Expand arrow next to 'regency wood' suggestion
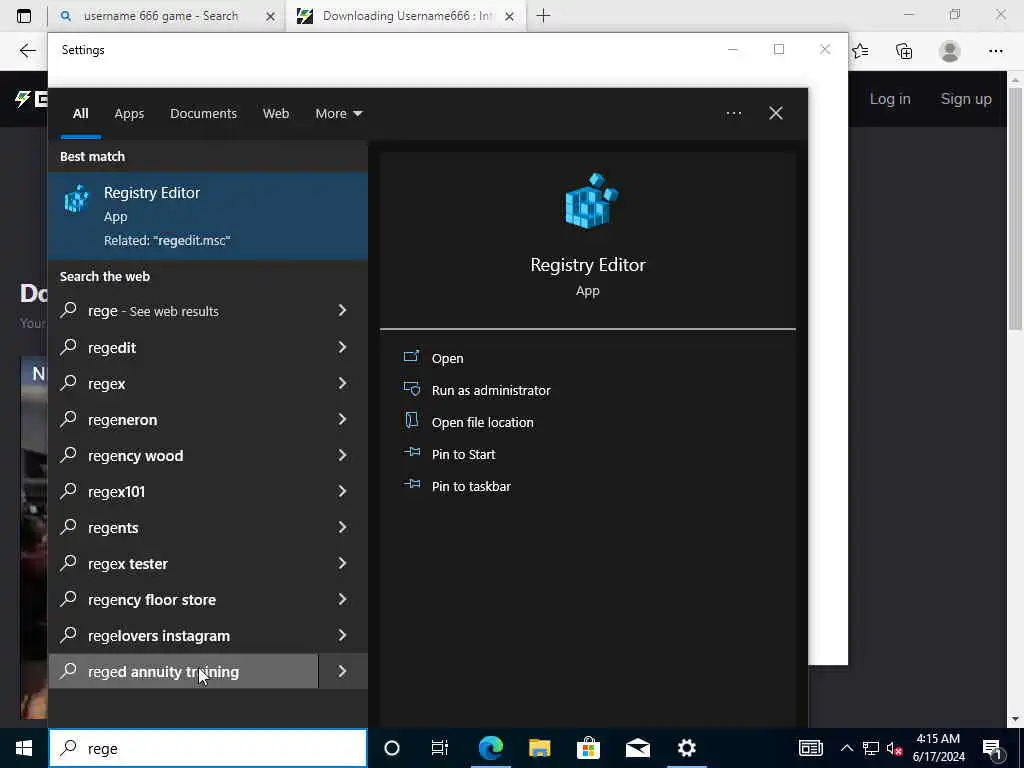 pyautogui.click(x=342, y=455)
